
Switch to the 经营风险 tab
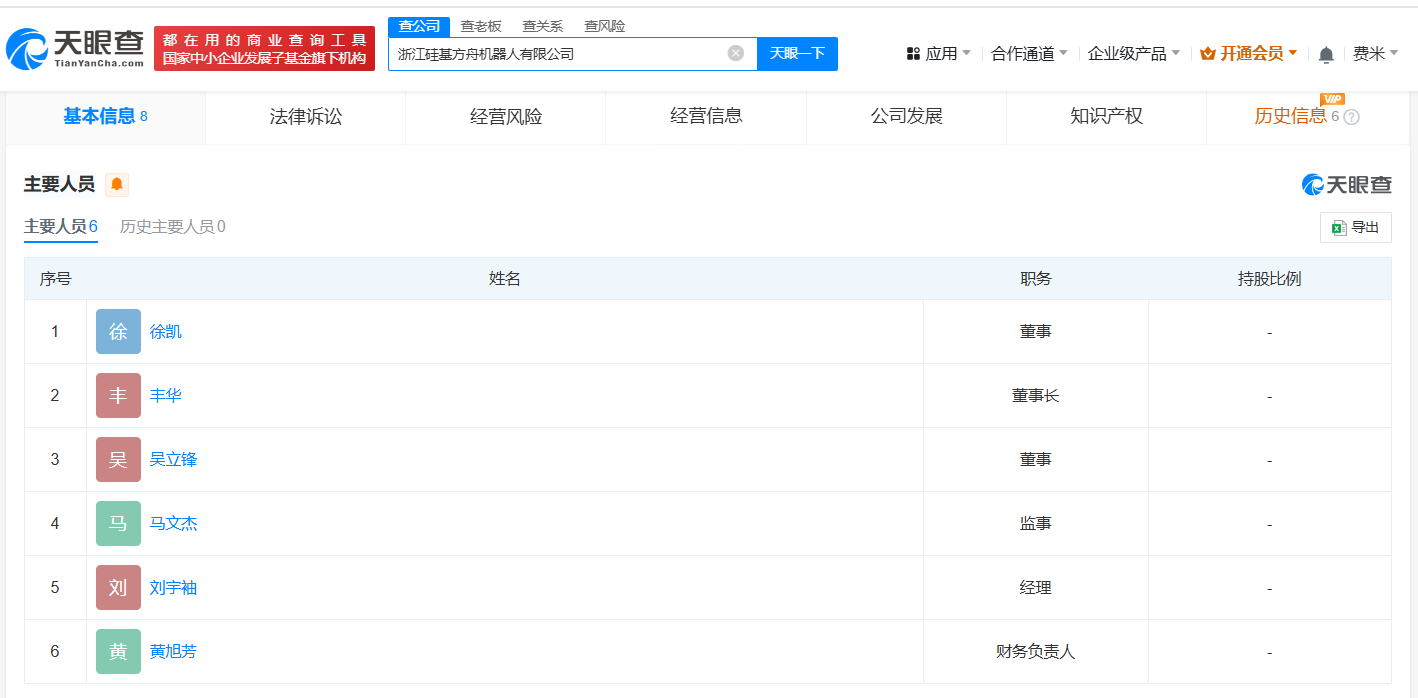[506, 117]
